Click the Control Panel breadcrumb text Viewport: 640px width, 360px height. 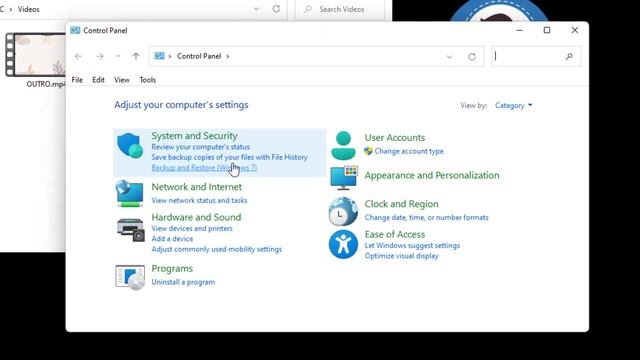(x=199, y=56)
